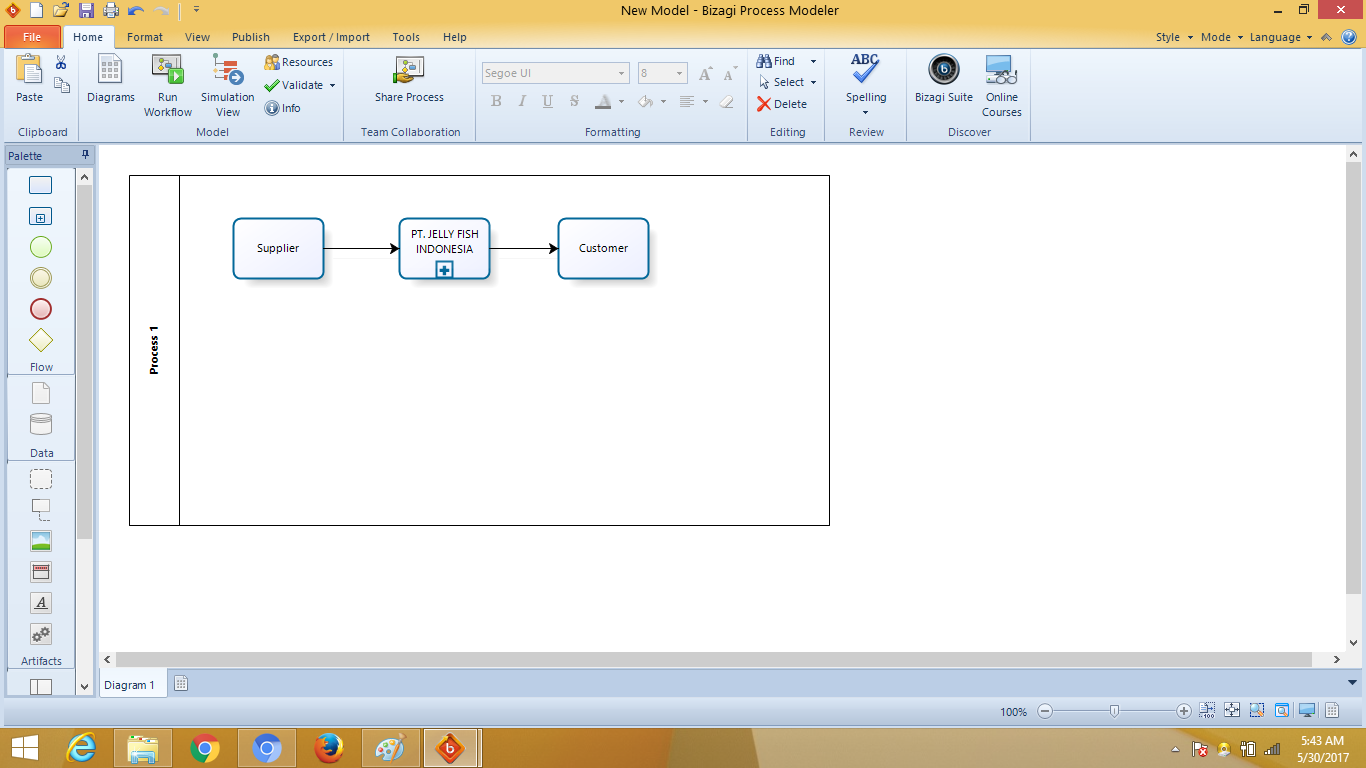Switch to the Format ribbon tab

pyautogui.click(x=144, y=37)
